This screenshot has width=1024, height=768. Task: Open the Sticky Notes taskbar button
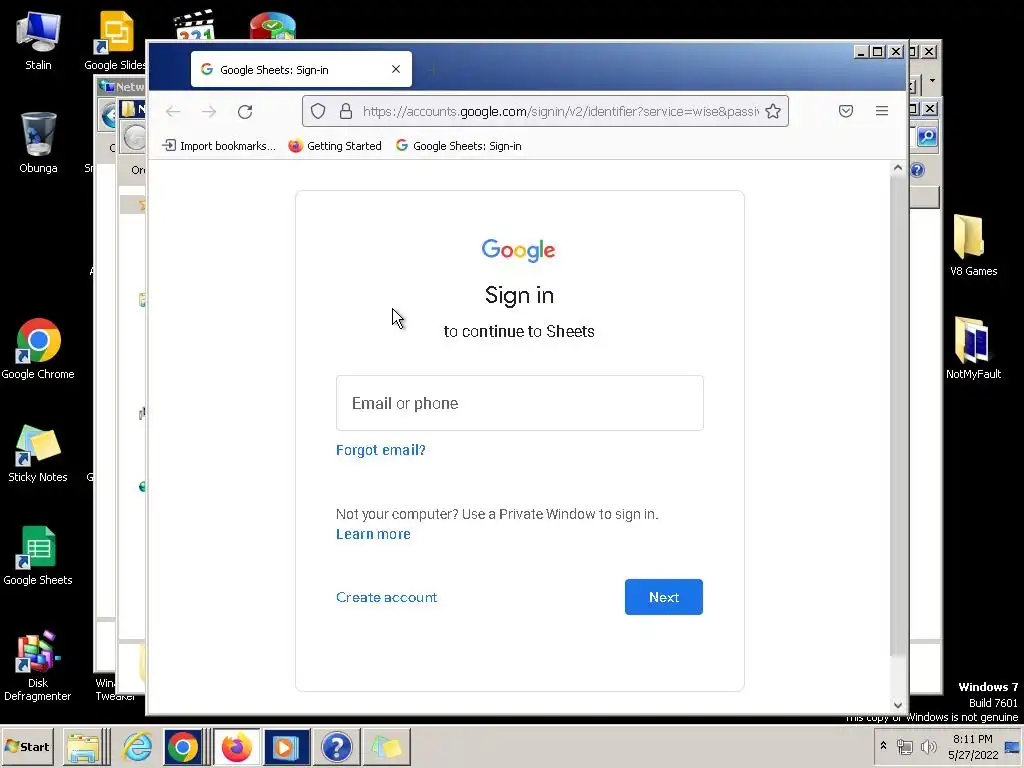[387, 746]
